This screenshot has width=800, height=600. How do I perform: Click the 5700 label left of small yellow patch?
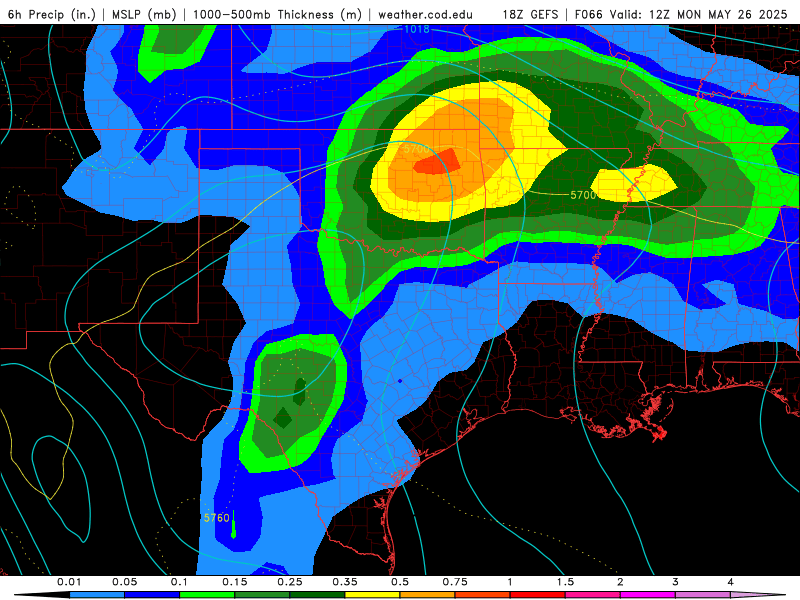coord(583,195)
